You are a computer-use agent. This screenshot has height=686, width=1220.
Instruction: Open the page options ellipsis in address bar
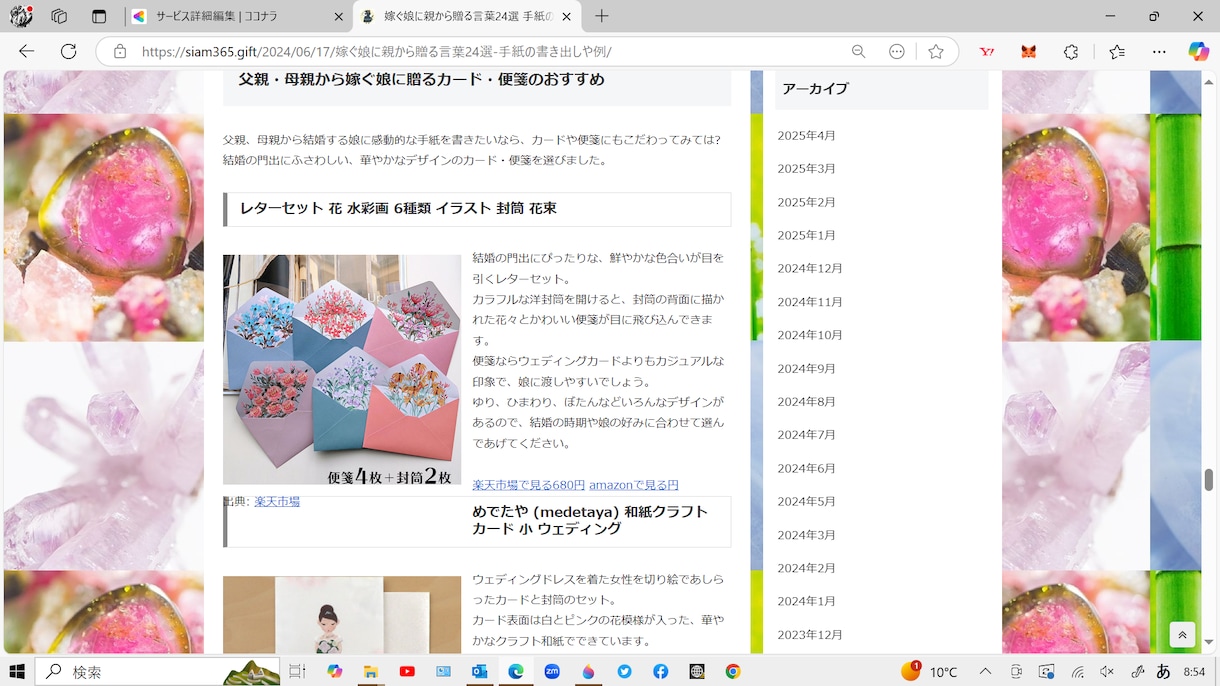(897, 51)
